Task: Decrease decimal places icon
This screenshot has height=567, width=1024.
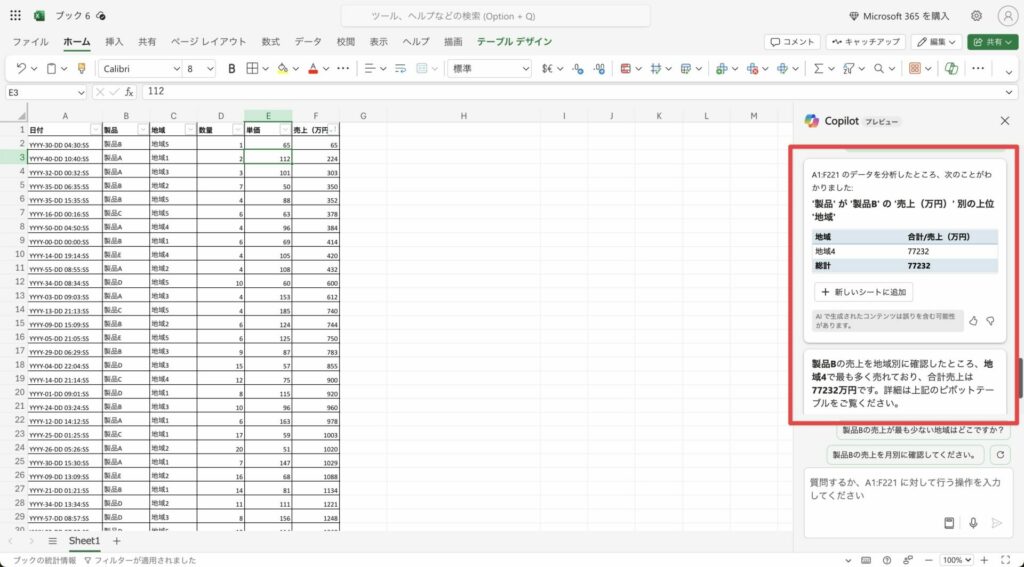Action: click(577, 69)
